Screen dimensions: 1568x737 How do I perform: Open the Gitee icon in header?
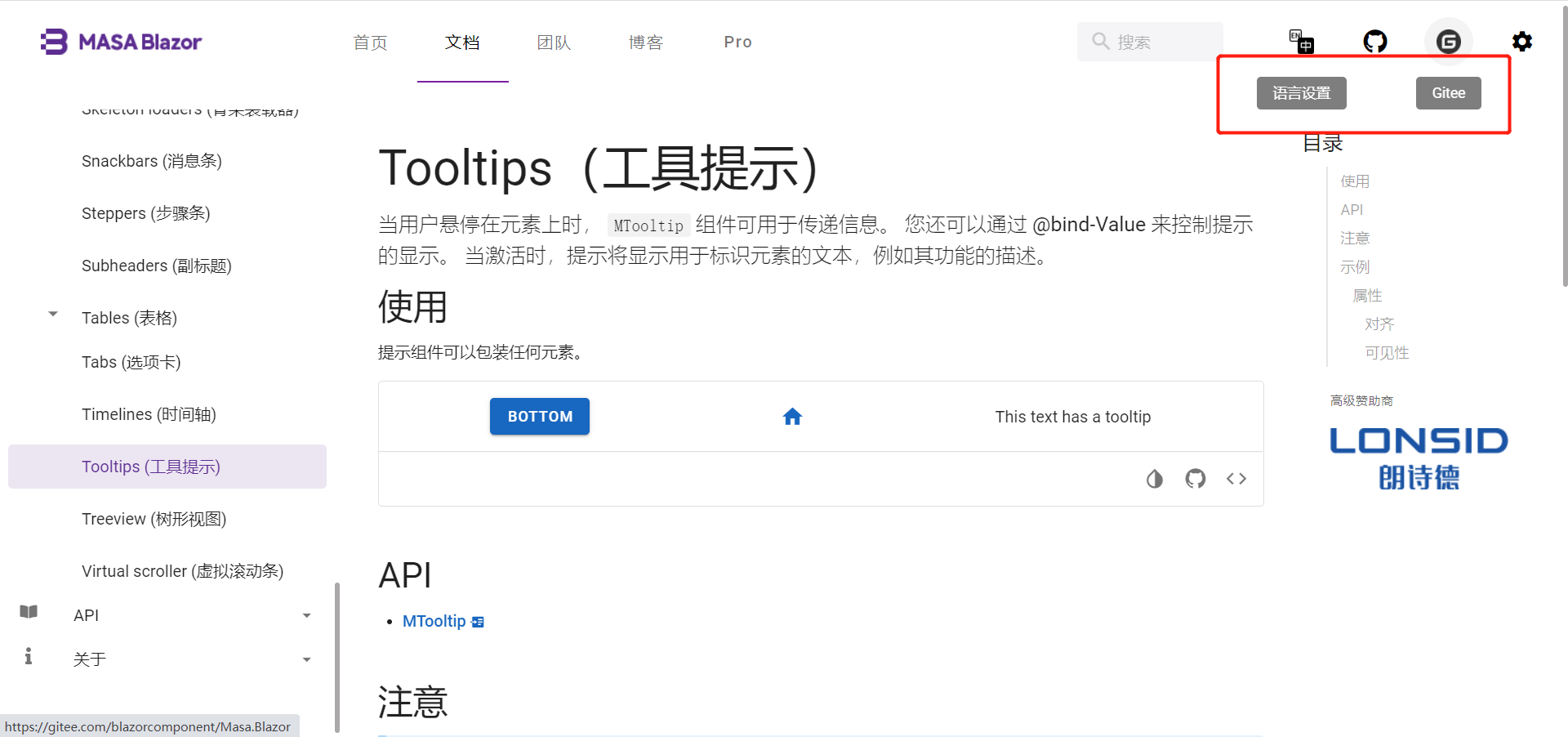pyautogui.click(x=1449, y=42)
